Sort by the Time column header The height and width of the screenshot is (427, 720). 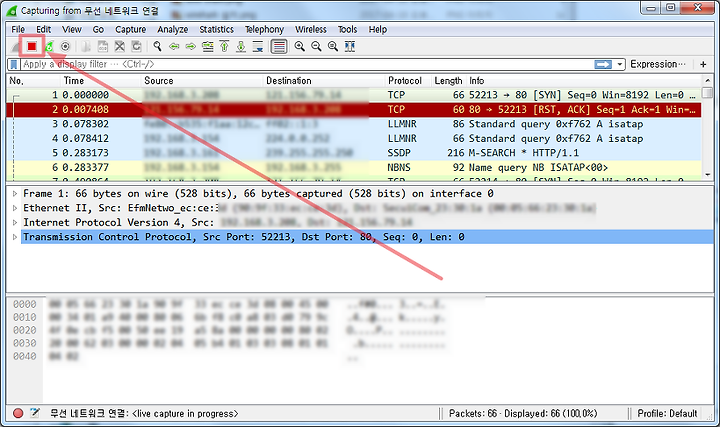[x=100, y=81]
